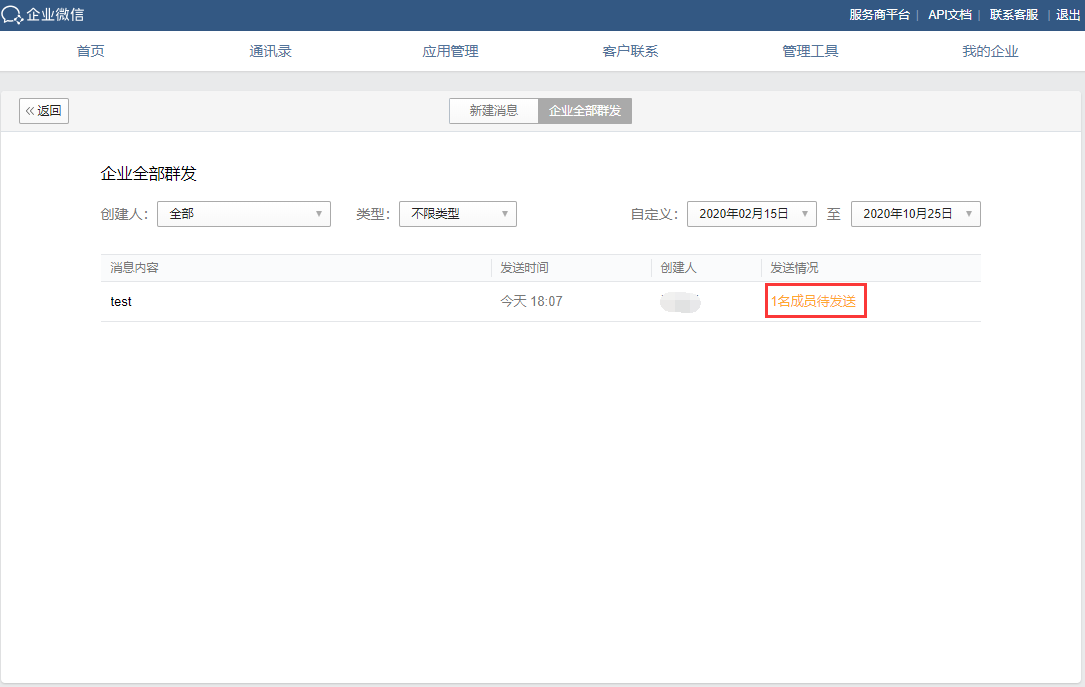The width and height of the screenshot is (1085, 687).
Task: Switch to 应用管理 in the top menu
Action: [450, 51]
